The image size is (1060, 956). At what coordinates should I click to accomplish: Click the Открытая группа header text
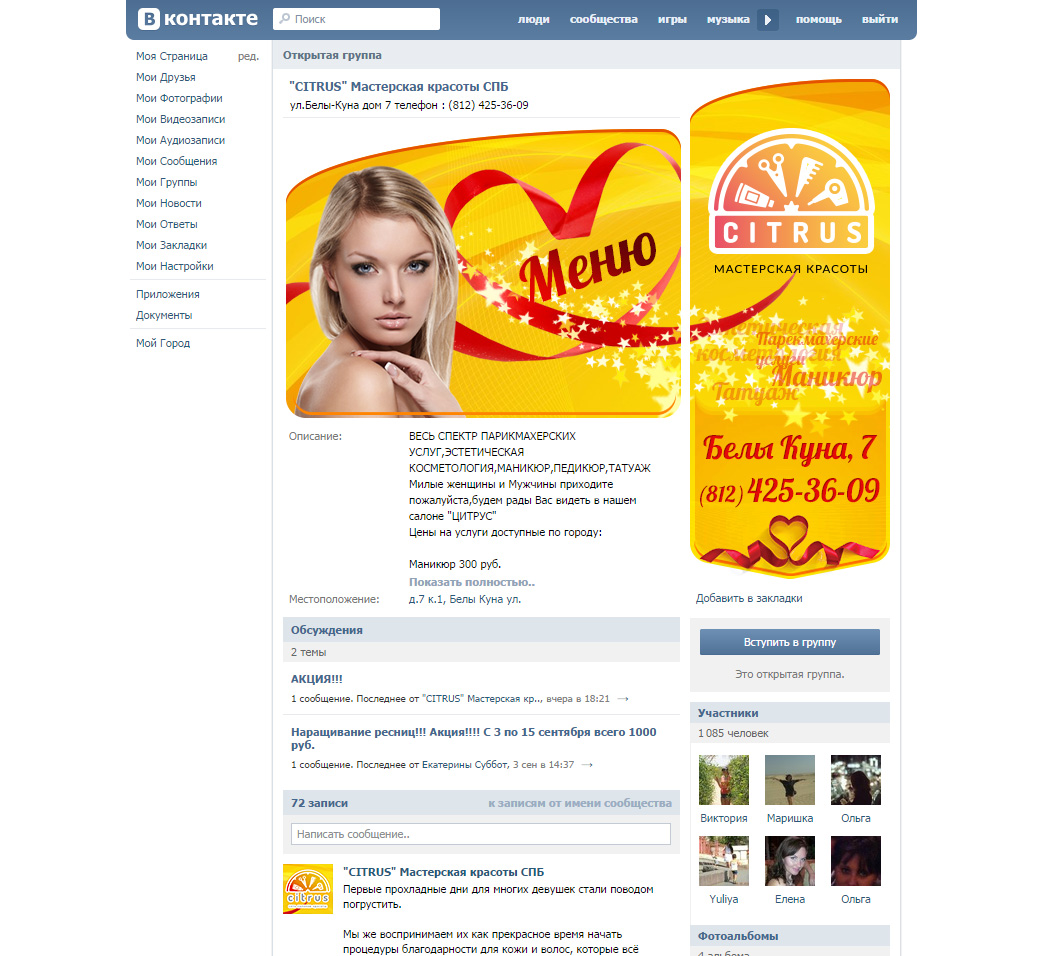tap(332, 55)
